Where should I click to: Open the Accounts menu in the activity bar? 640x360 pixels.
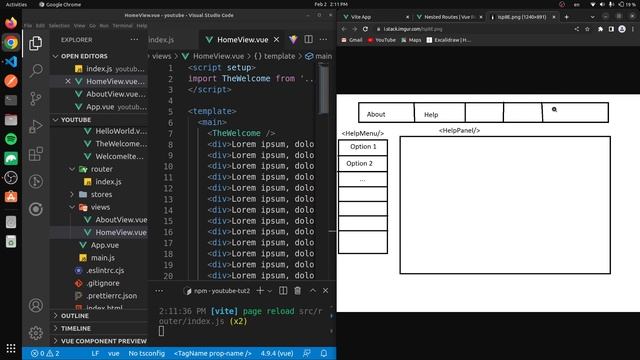pyautogui.click(x=36, y=305)
